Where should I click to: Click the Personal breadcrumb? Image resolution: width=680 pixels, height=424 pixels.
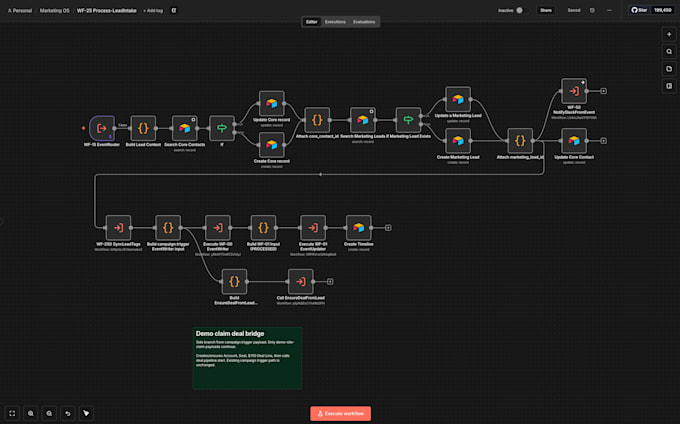20,10
